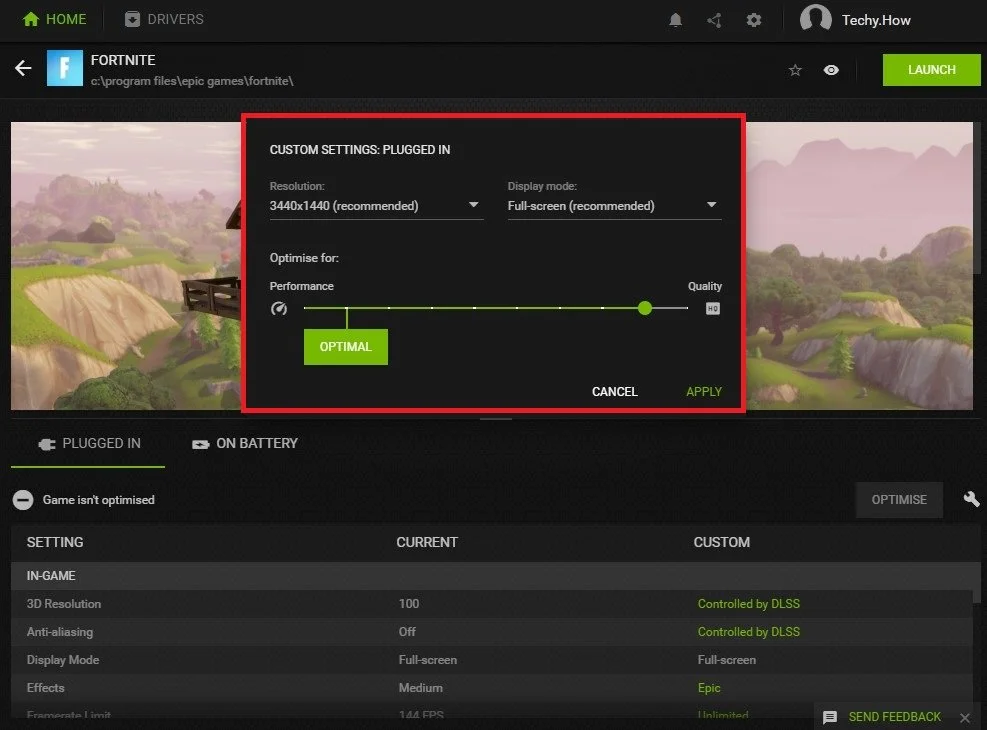This screenshot has width=987, height=730.
Task: Click the Effects setting row
Action: (492, 688)
